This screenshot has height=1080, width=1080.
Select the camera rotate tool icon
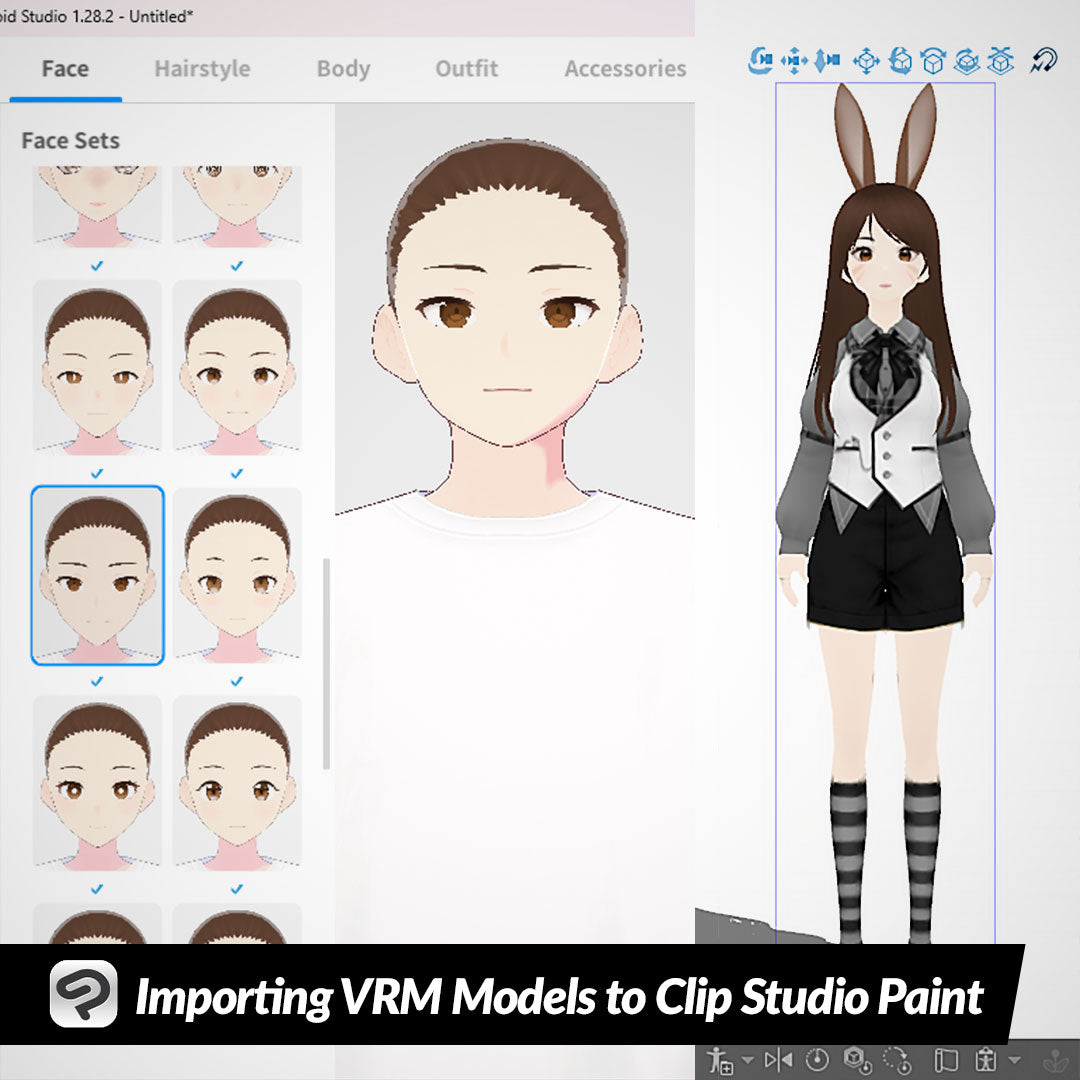point(760,61)
